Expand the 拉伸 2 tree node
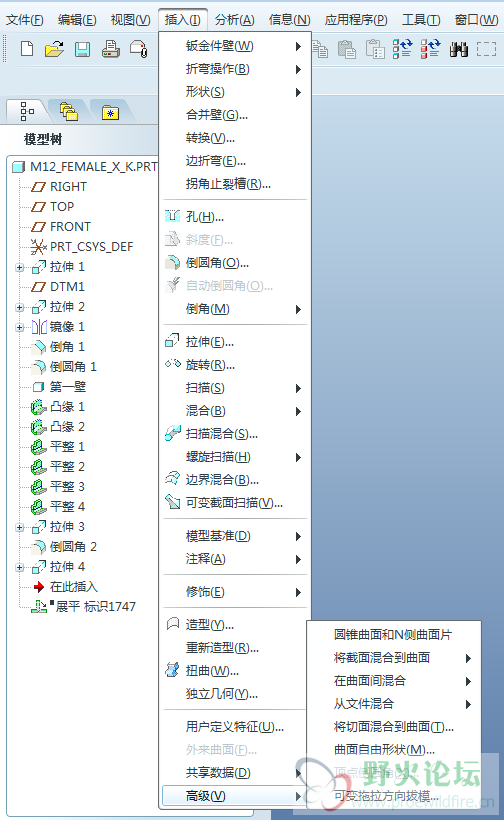This screenshot has height=820, width=504. pyautogui.click(x=19, y=308)
